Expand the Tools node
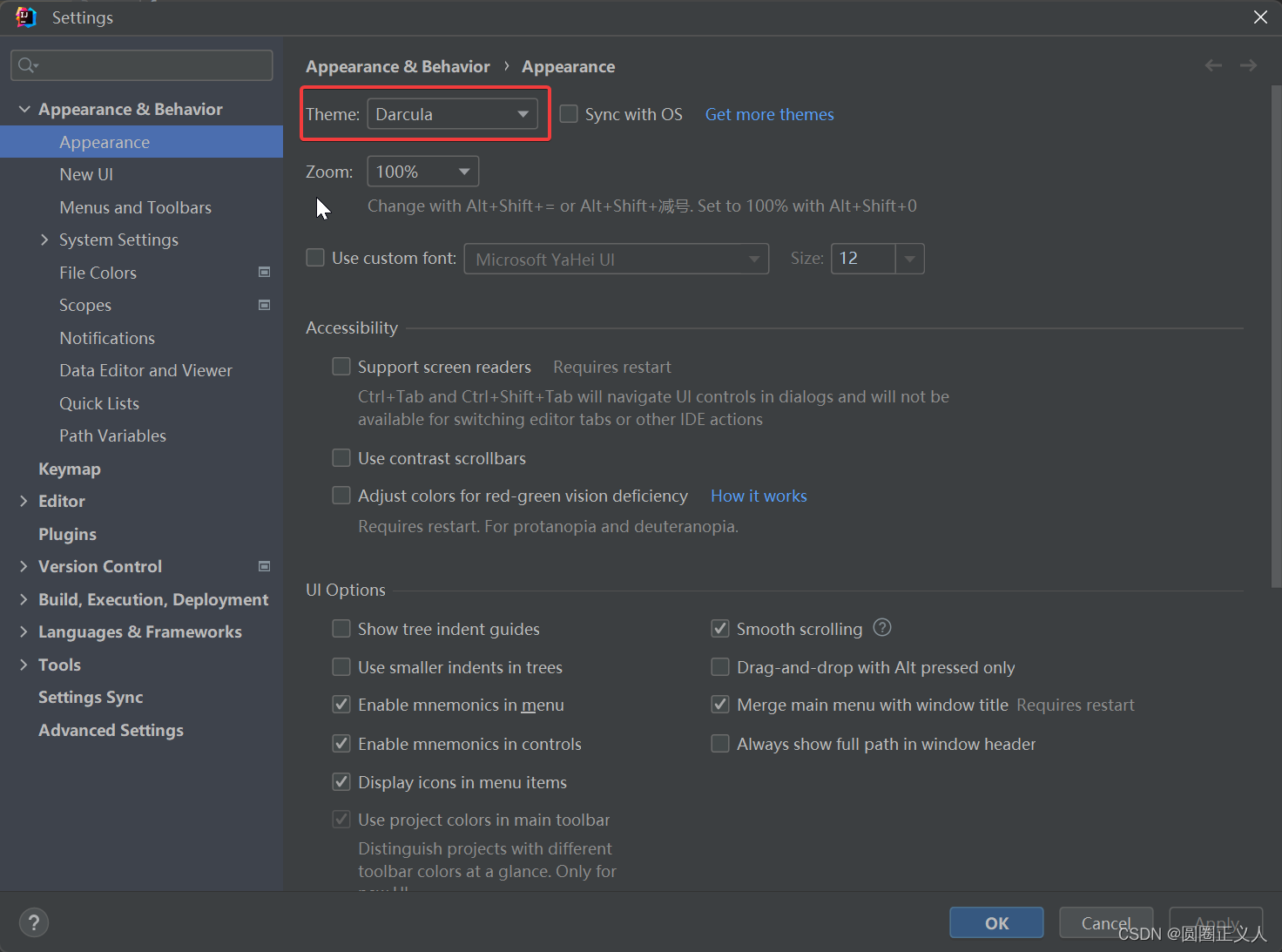The width and height of the screenshot is (1282, 952). click(x=24, y=665)
